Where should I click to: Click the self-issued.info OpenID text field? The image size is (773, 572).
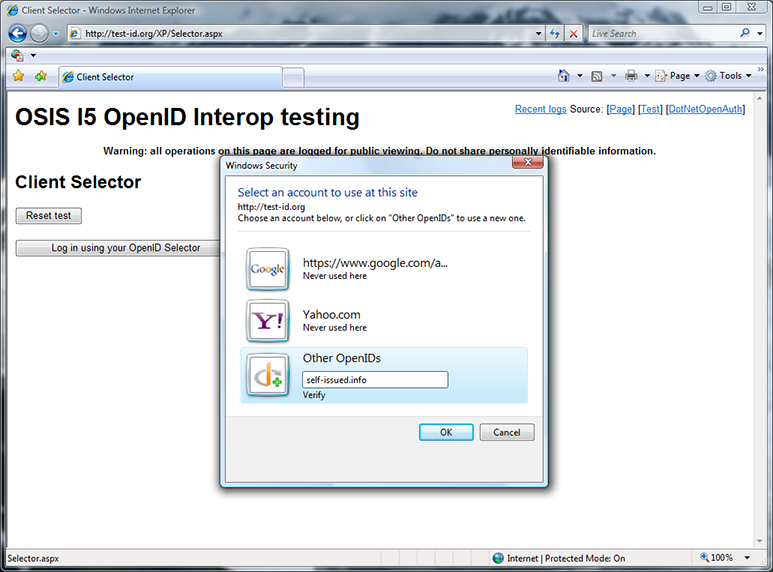[375, 380]
